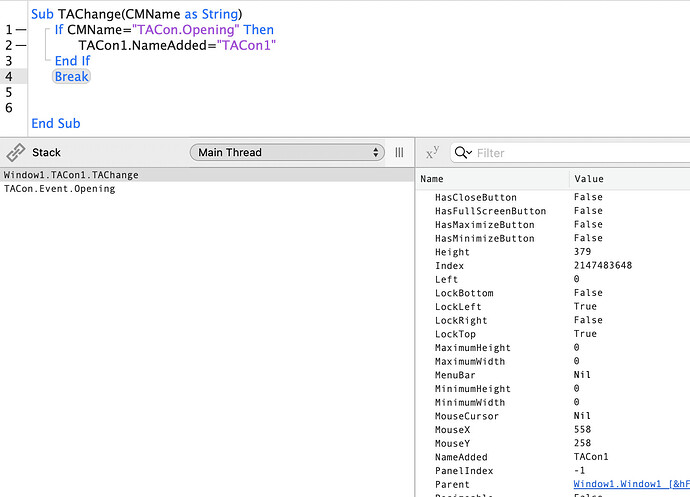The width and height of the screenshot is (690, 497).
Task: Click the link icon beside Stack
Action: pyautogui.click(x=15, y=152)
